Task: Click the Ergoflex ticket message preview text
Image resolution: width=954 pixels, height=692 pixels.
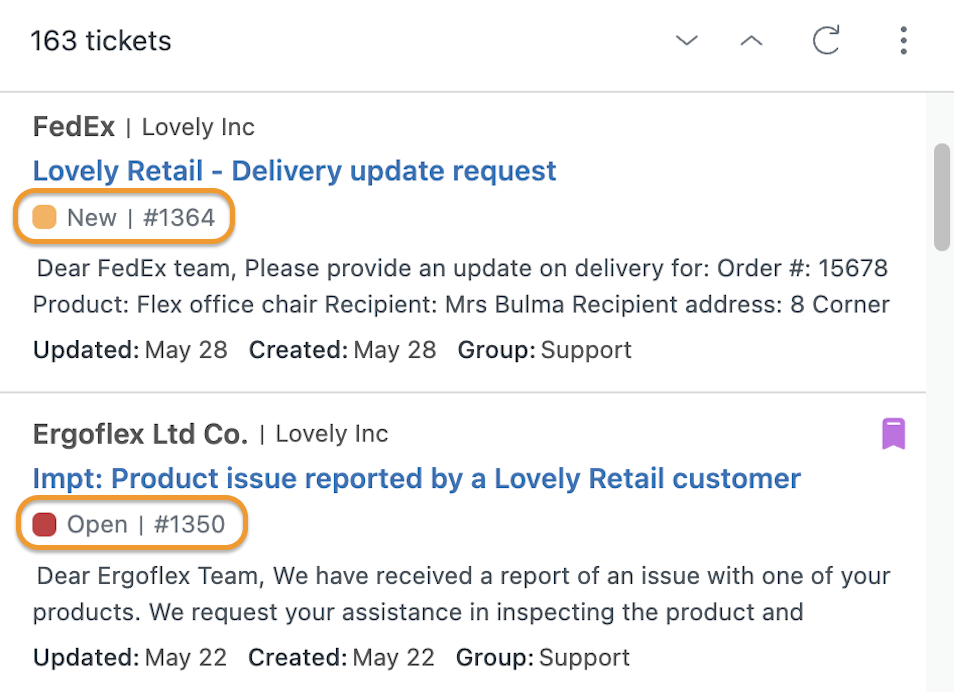Action: click(x=461, y=593)
